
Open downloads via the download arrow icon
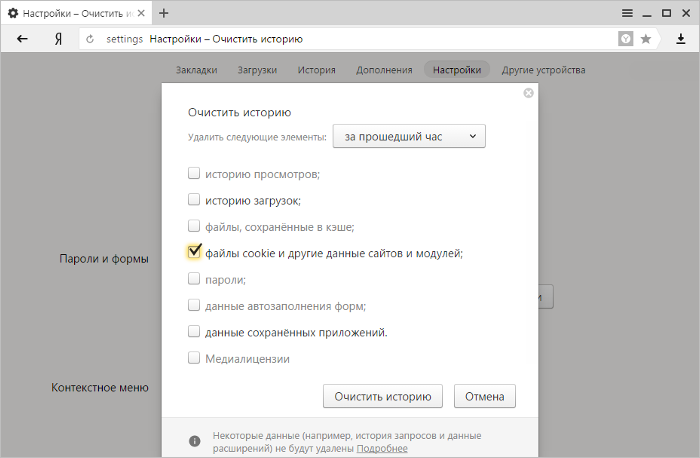[x=680, y=39]
